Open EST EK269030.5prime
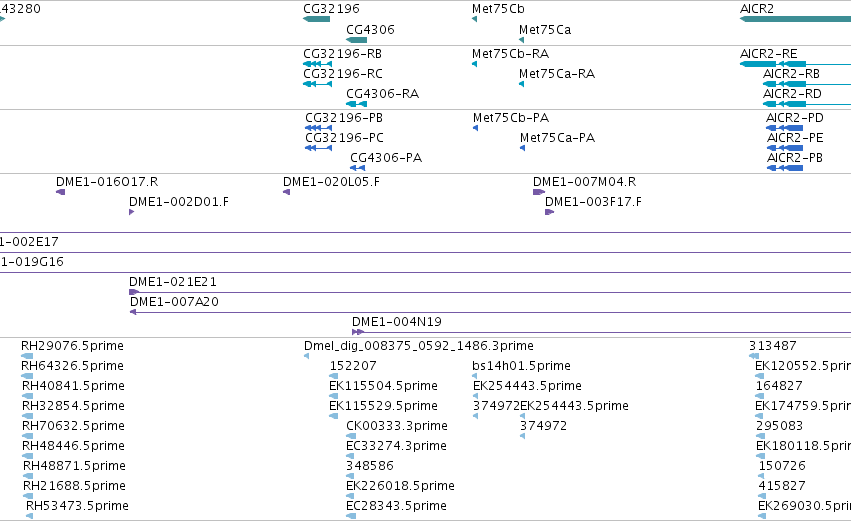The image size is (851, 521). pos(804,506)
